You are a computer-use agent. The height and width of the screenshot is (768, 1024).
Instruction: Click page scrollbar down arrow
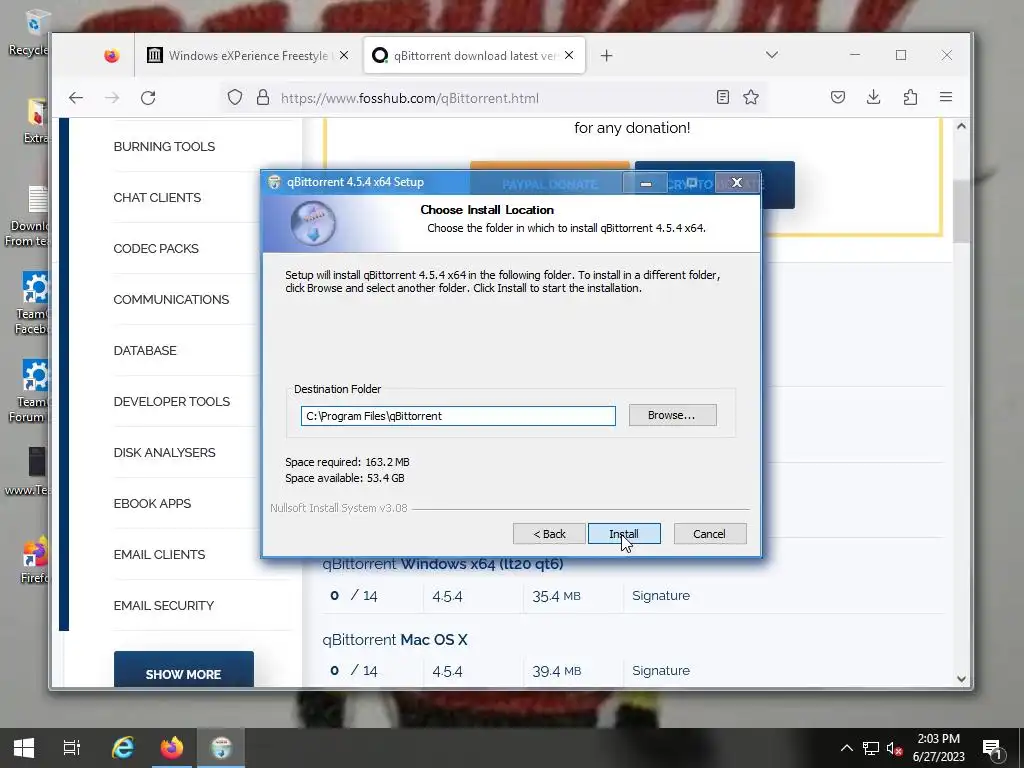point(961,679)
